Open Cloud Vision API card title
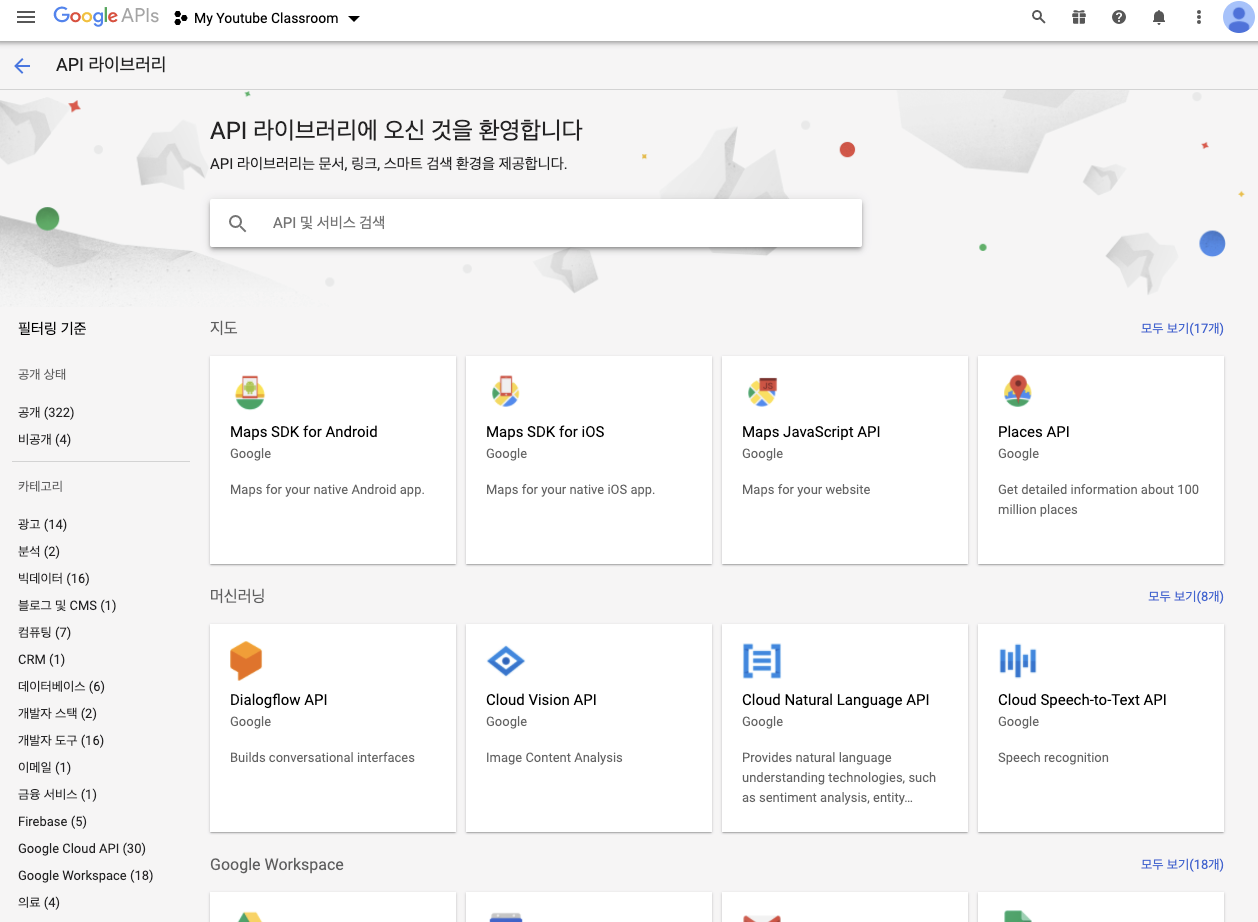This screenshot has width=1258, height=922. coord(541,700)
